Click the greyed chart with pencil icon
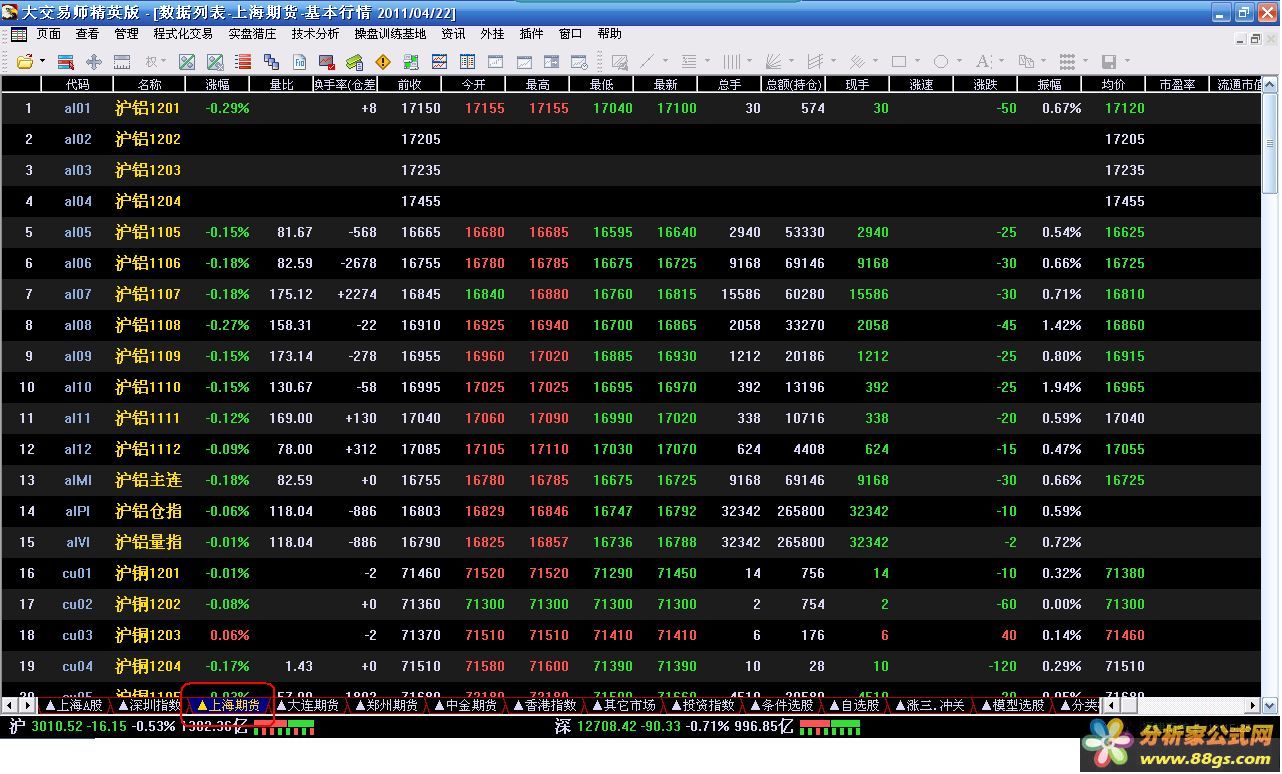 [620, 62]
